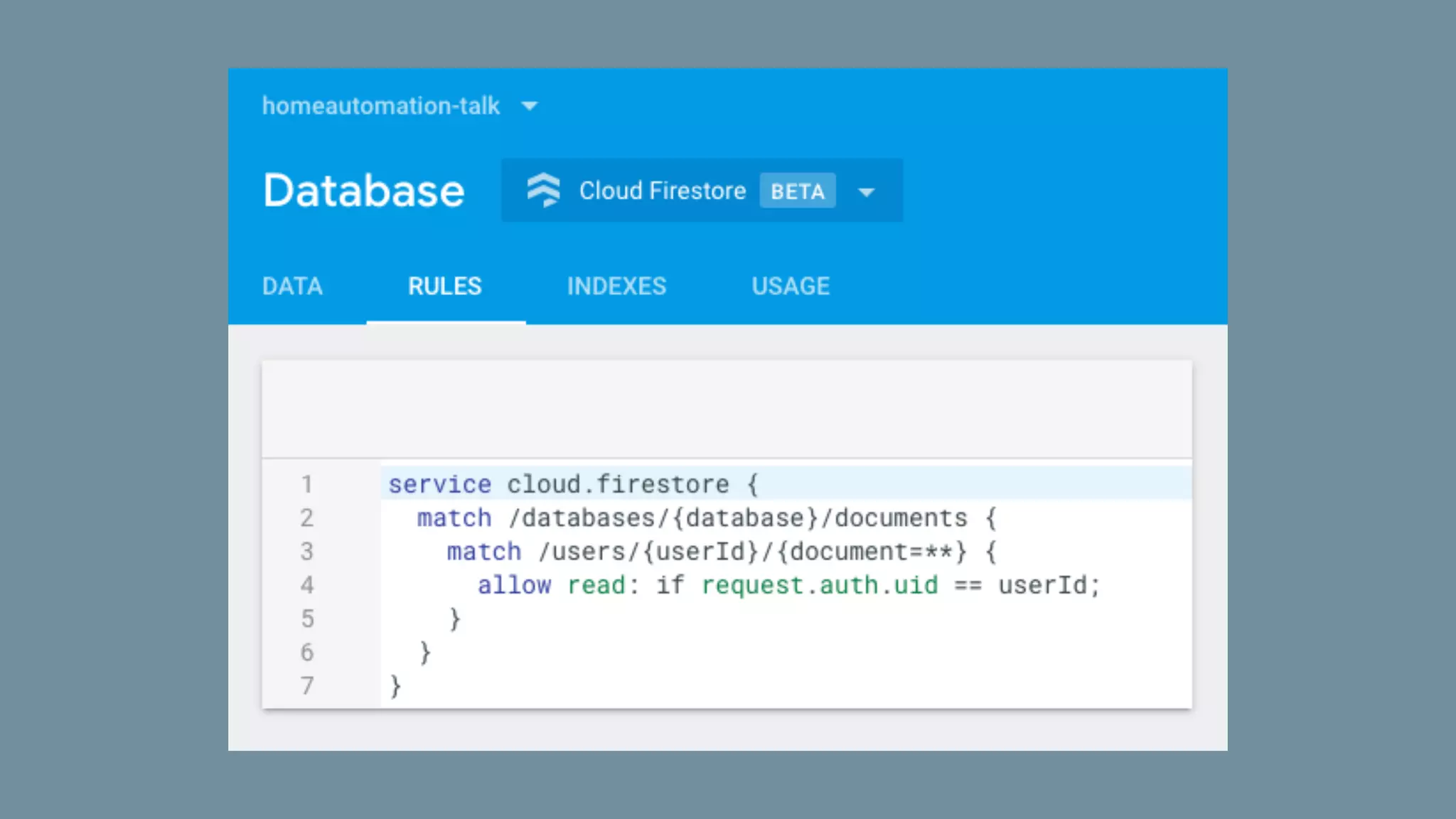
Task: Click the empty toolbar area above editor
Action: tap(725, 409)
